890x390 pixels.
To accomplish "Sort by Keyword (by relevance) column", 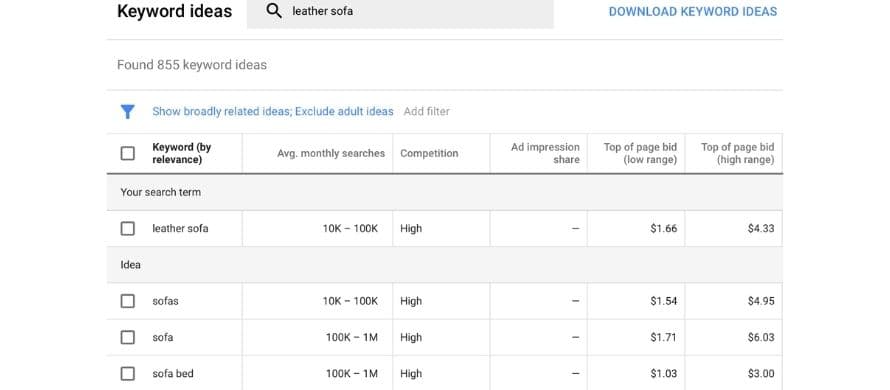I will point(182,153).
